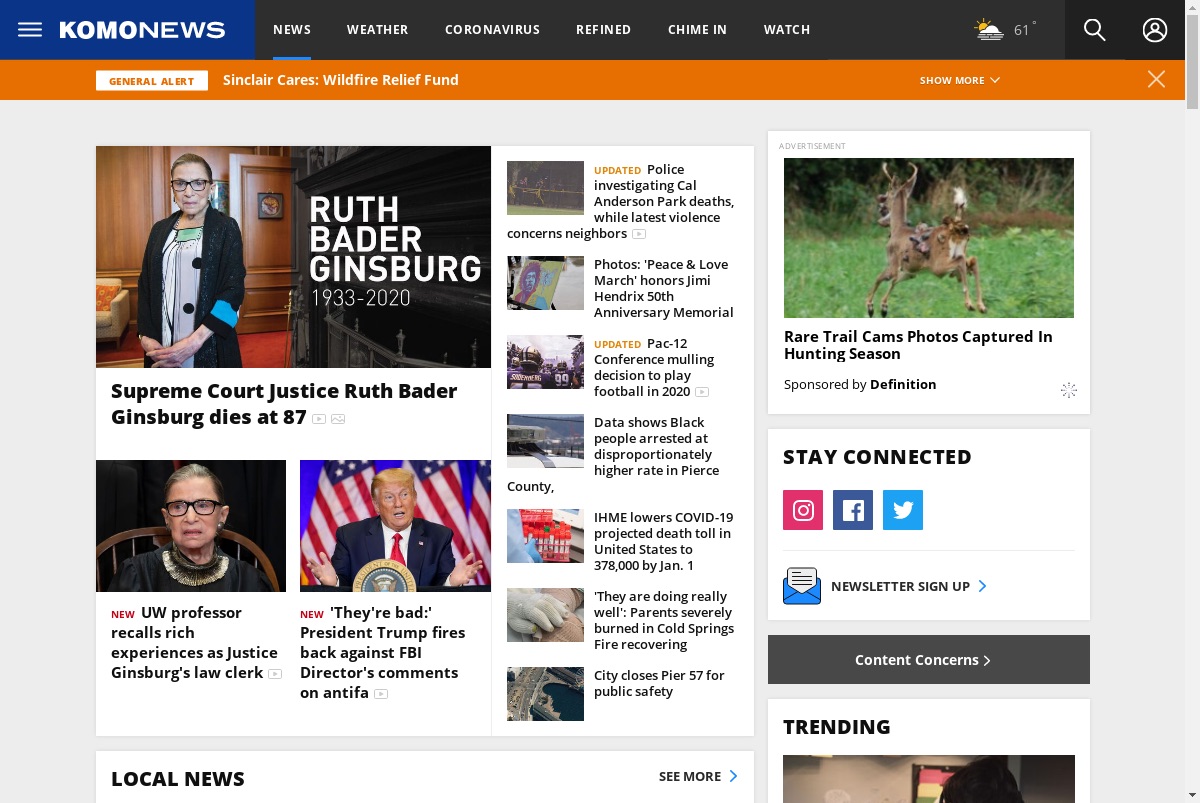Image resolution: width=1200 pixels, height=803 pixels.
Task: Select the News tab
Action: (x=292, y=30)
